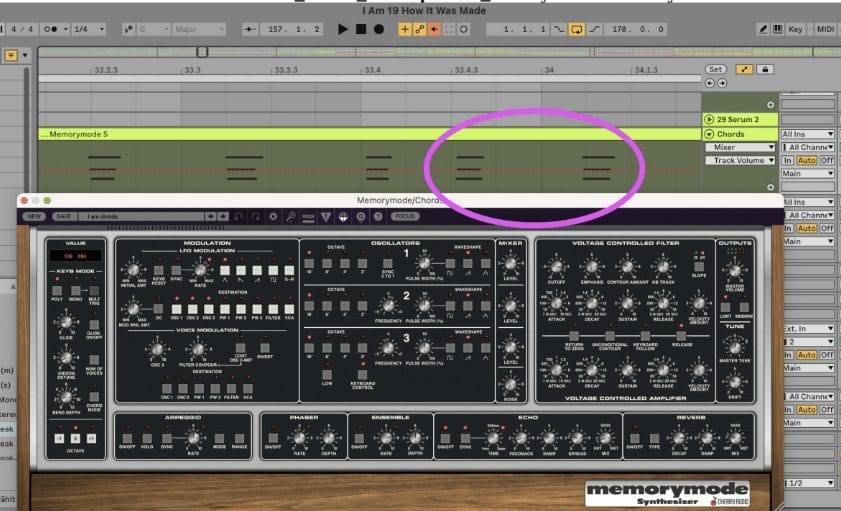
Task: Toggle the Loop switch in transport
Action: coord(577,29)
